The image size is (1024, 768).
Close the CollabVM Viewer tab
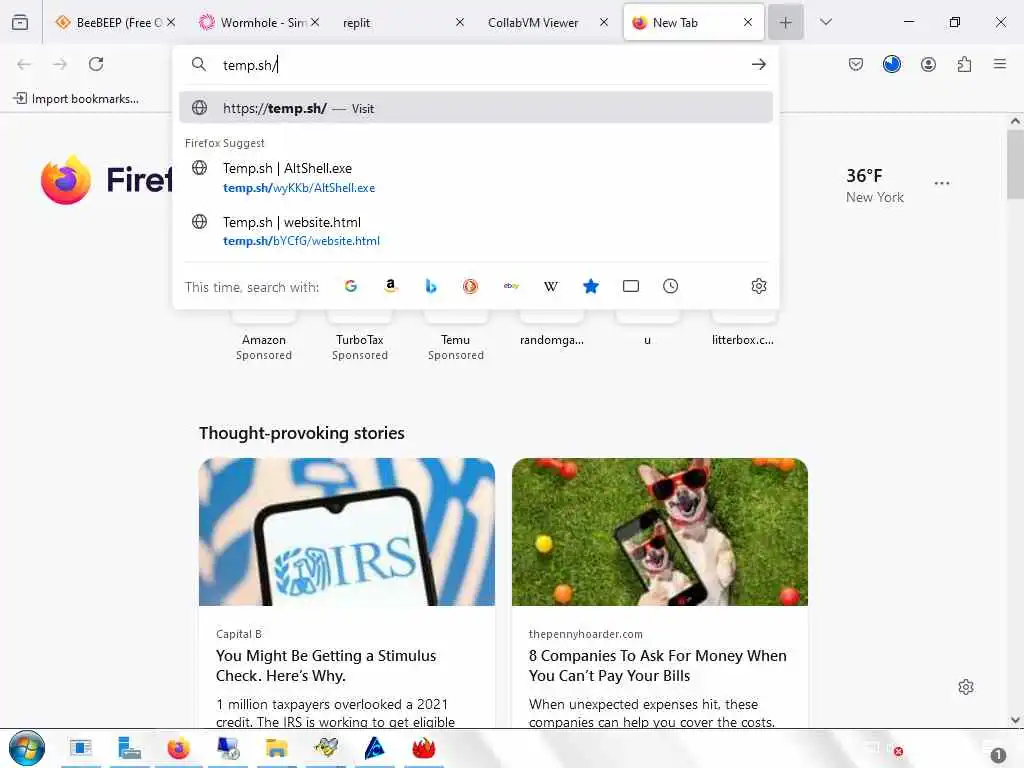[x=604, y=22]
